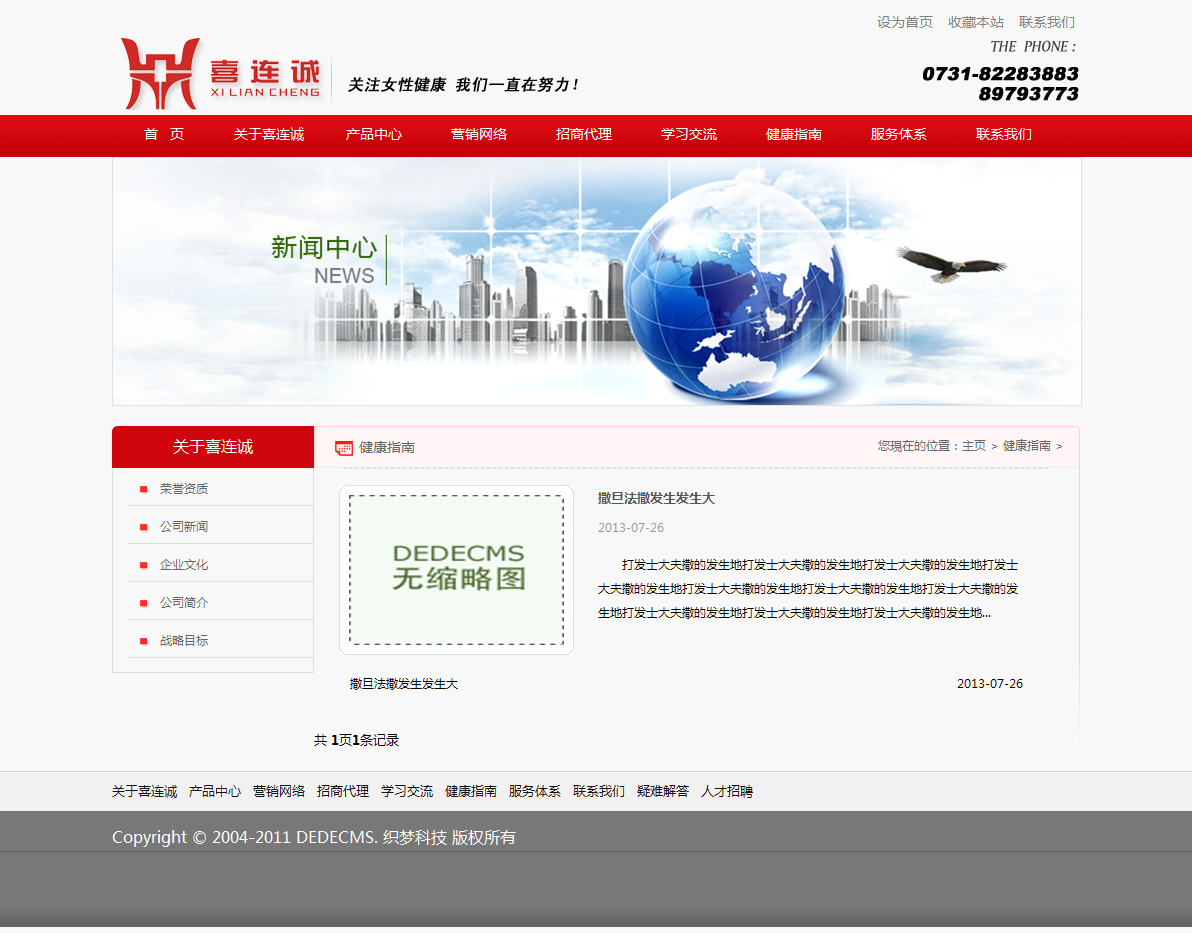Select 关于喜连诚 in the navigation bar
The height and width of the screenshot is (933, 1192).
(268, 134)
